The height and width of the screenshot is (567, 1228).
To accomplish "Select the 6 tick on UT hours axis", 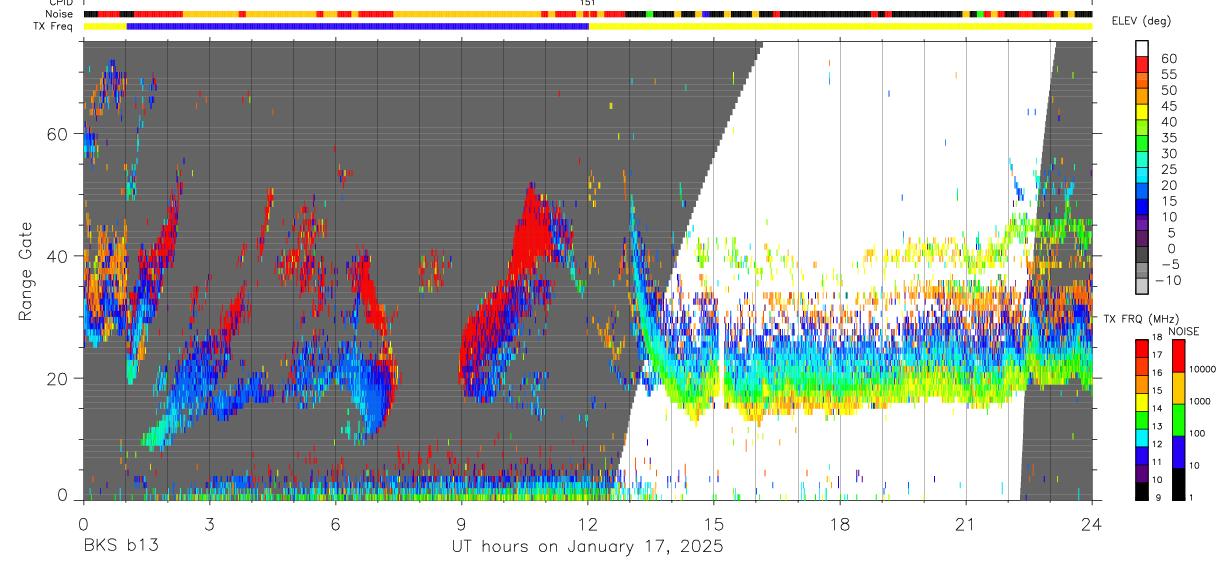I will [335, 524].
